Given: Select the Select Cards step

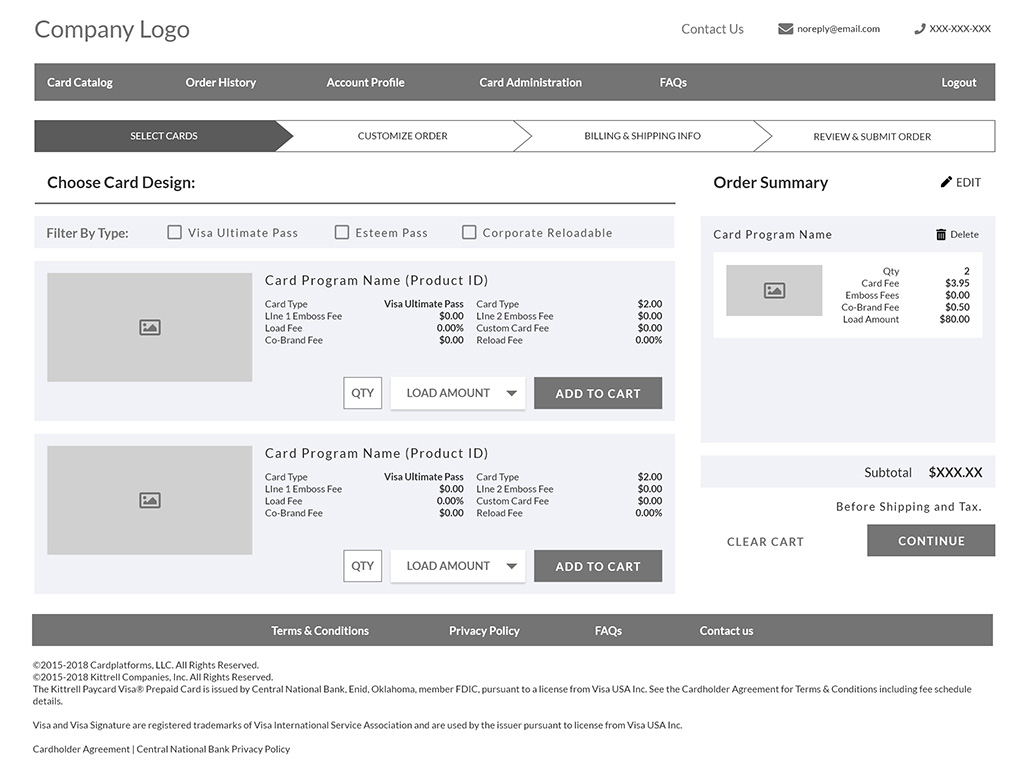Looking at the screenshot, I should pos(163,136).
